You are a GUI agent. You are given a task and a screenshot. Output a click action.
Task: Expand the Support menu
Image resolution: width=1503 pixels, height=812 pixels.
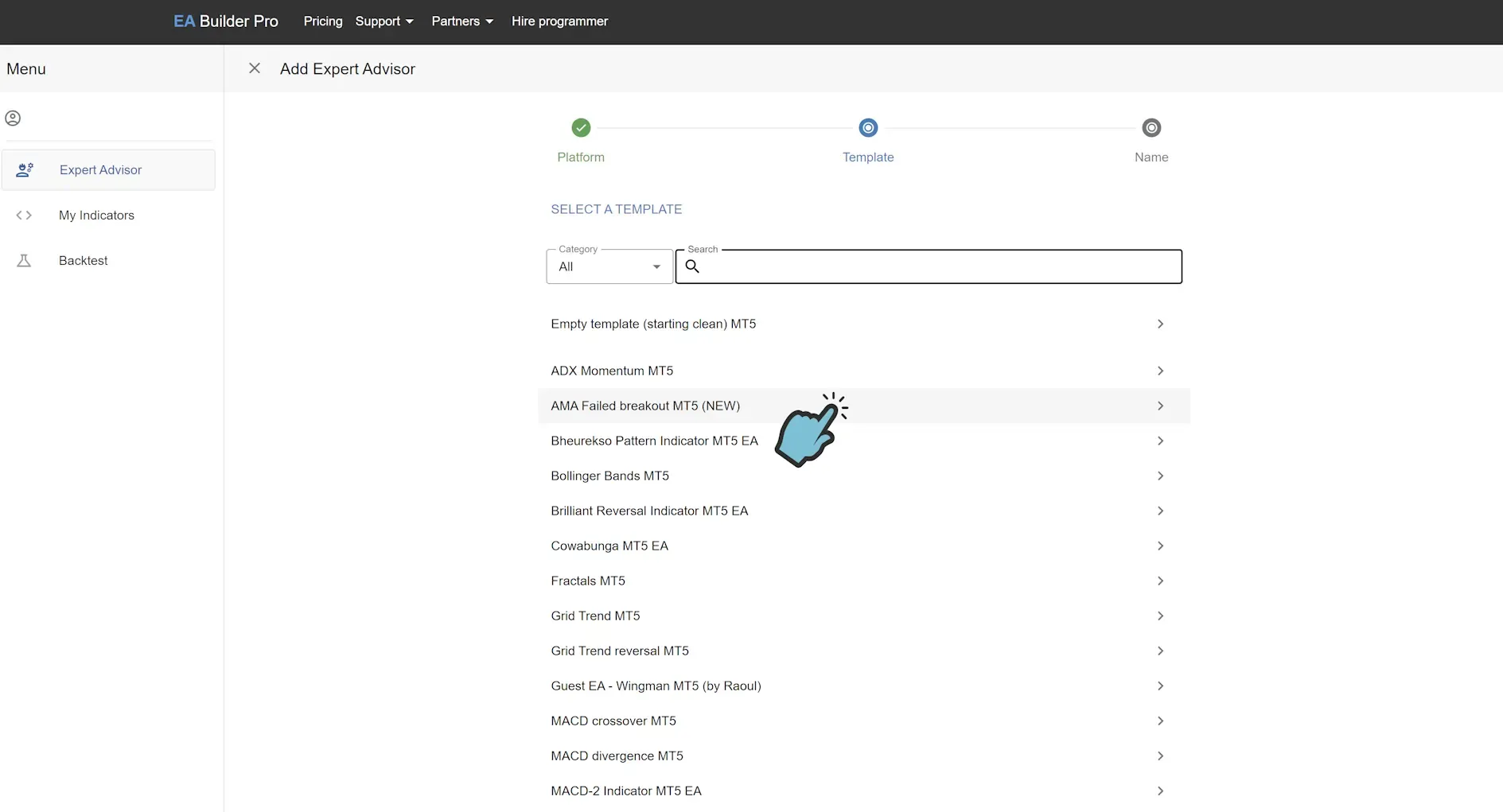pyautogui.click(x=384, y=21)
